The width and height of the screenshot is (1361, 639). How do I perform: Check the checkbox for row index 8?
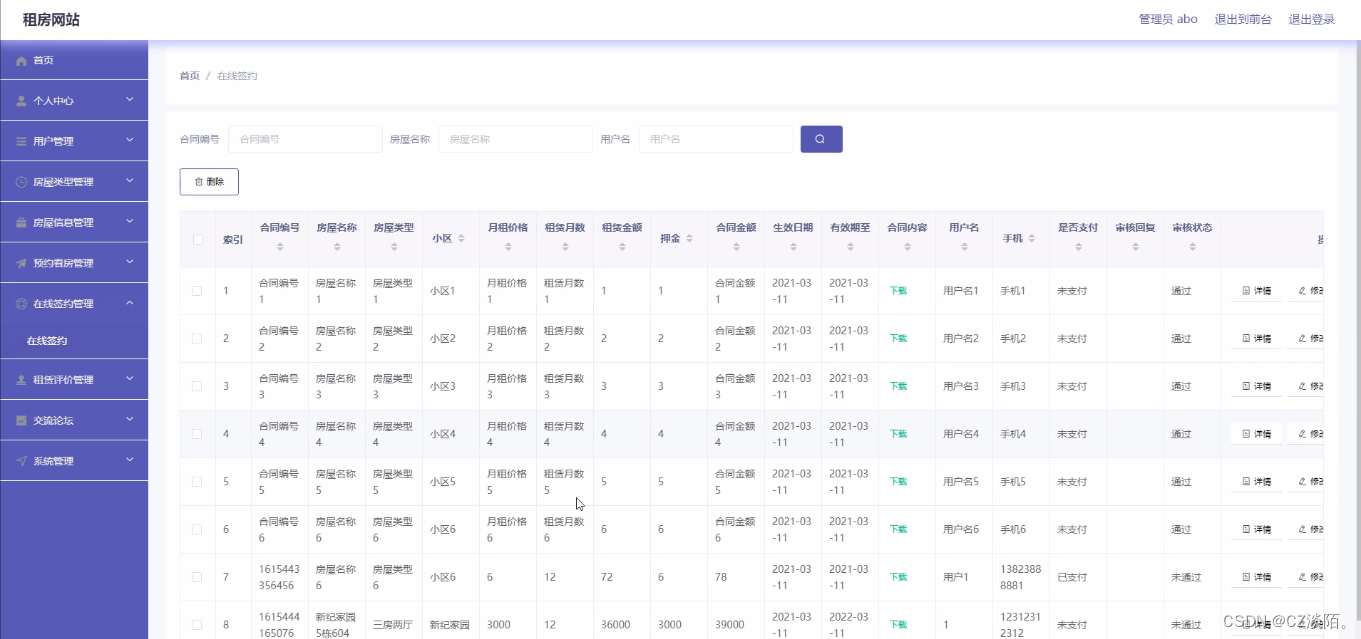pos(198,625)
